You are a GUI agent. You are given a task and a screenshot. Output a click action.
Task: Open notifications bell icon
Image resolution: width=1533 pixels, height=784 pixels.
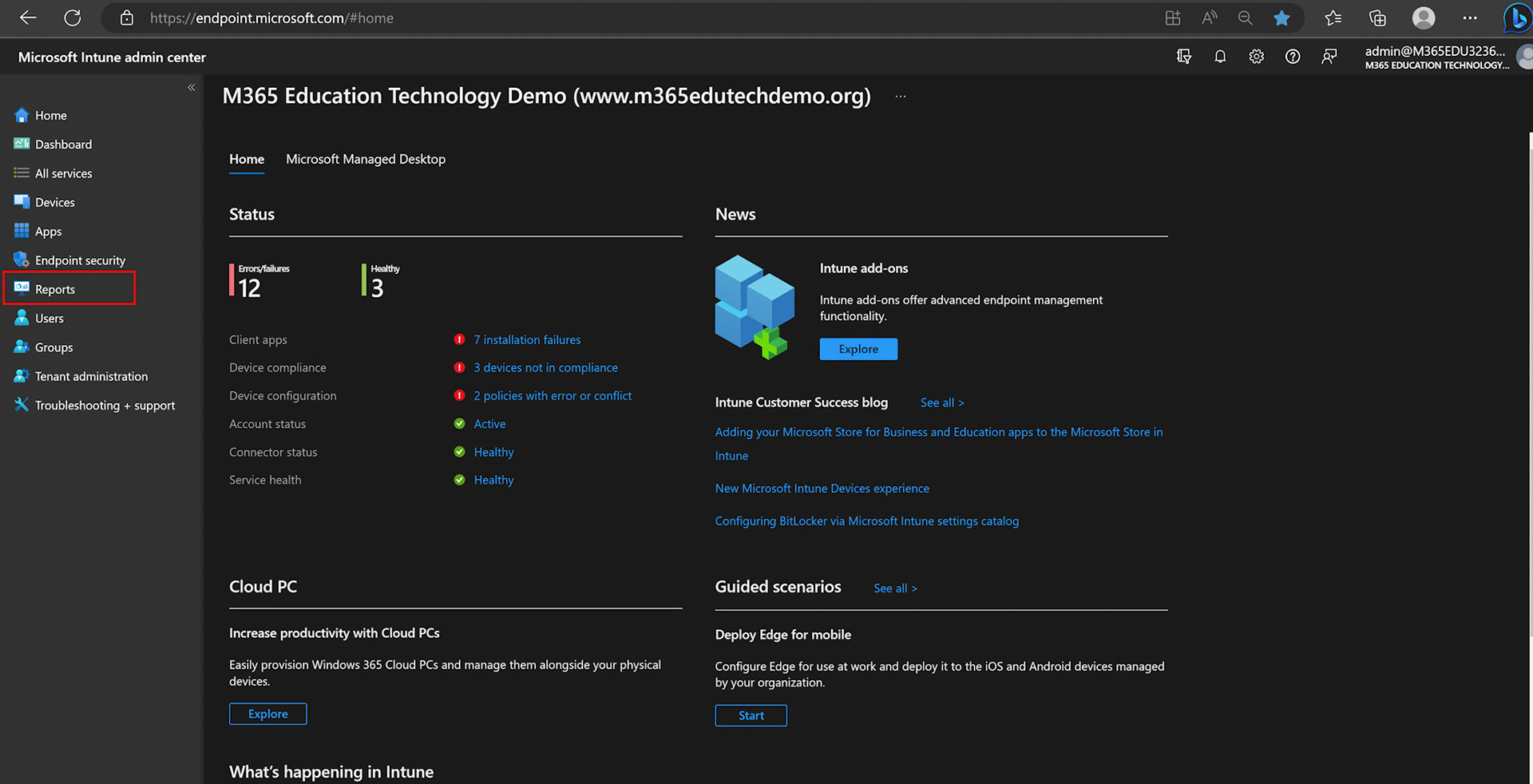pos(1220,56)
